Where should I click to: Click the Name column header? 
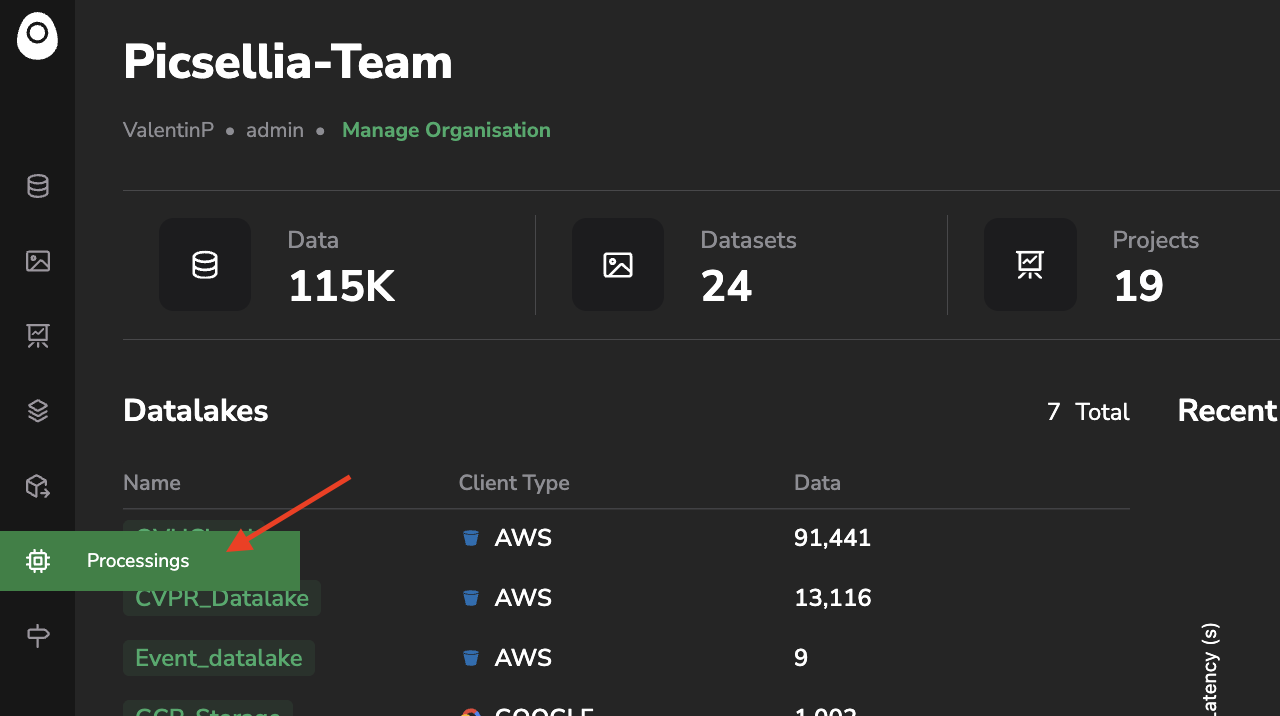pyautogui.click(x=152, y=483)
